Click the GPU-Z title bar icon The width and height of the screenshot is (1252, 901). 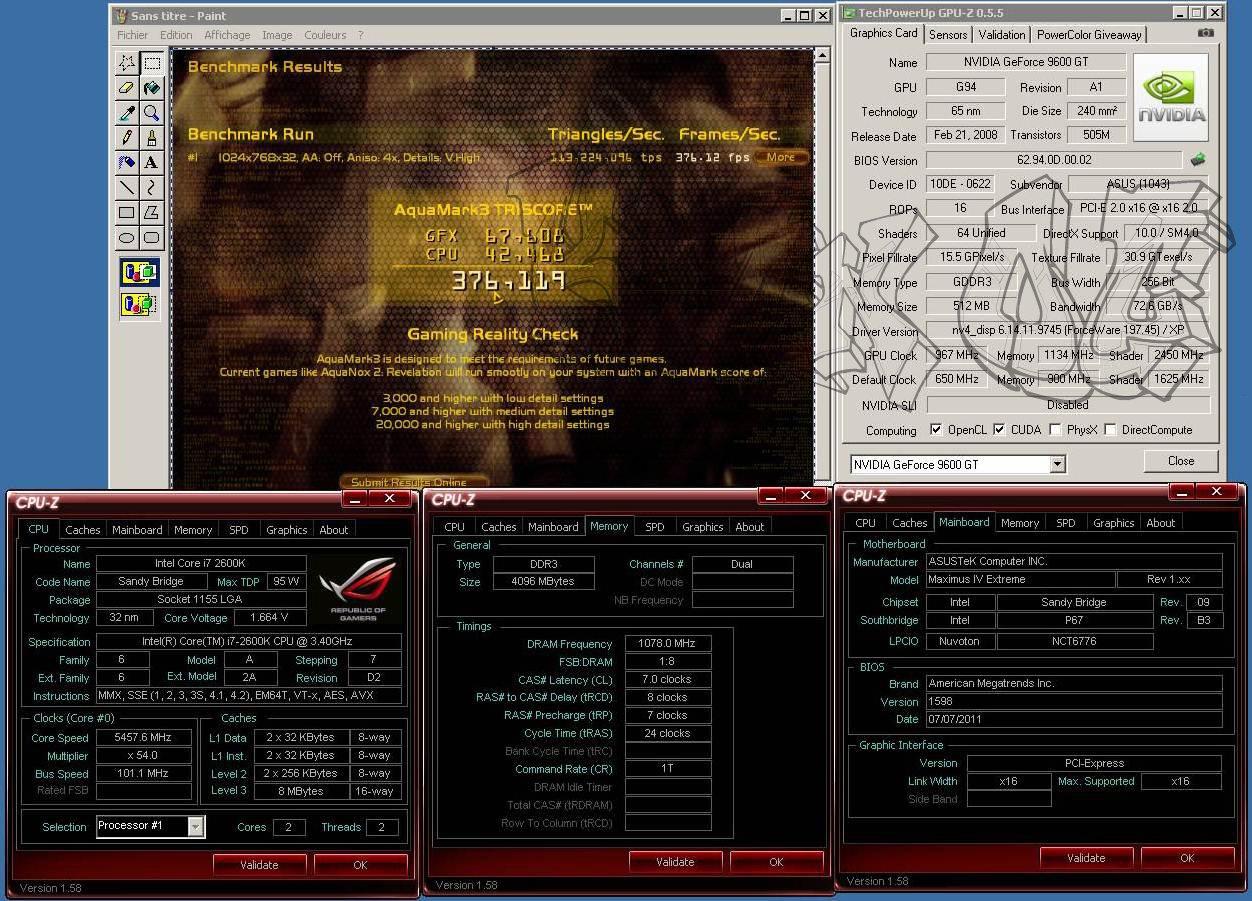click(x=850, y=13)
